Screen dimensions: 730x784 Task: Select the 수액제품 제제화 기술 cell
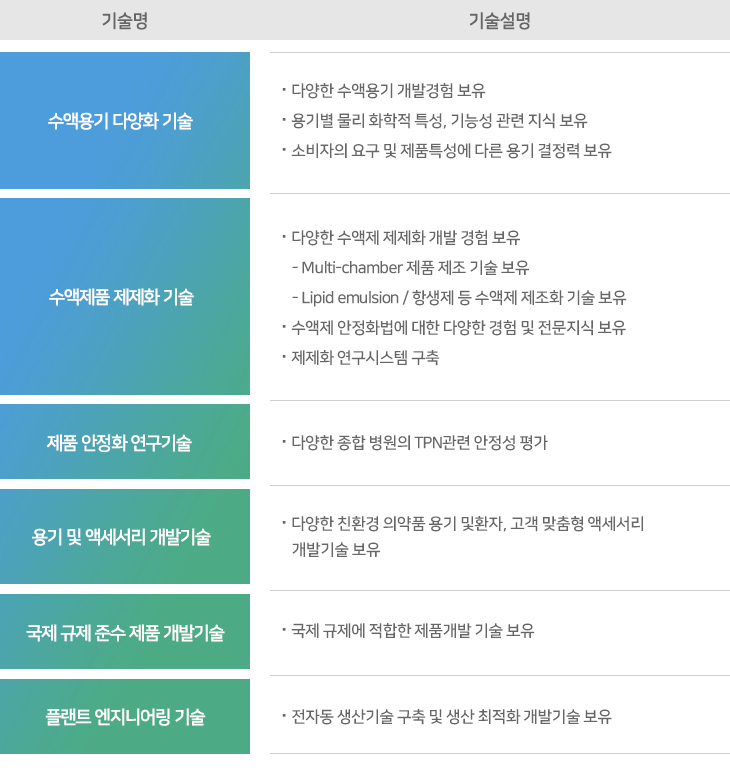[x=125, y=297]
